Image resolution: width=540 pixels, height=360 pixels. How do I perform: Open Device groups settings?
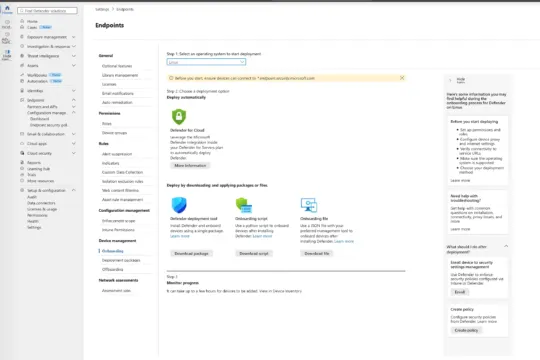coord(114,133)
